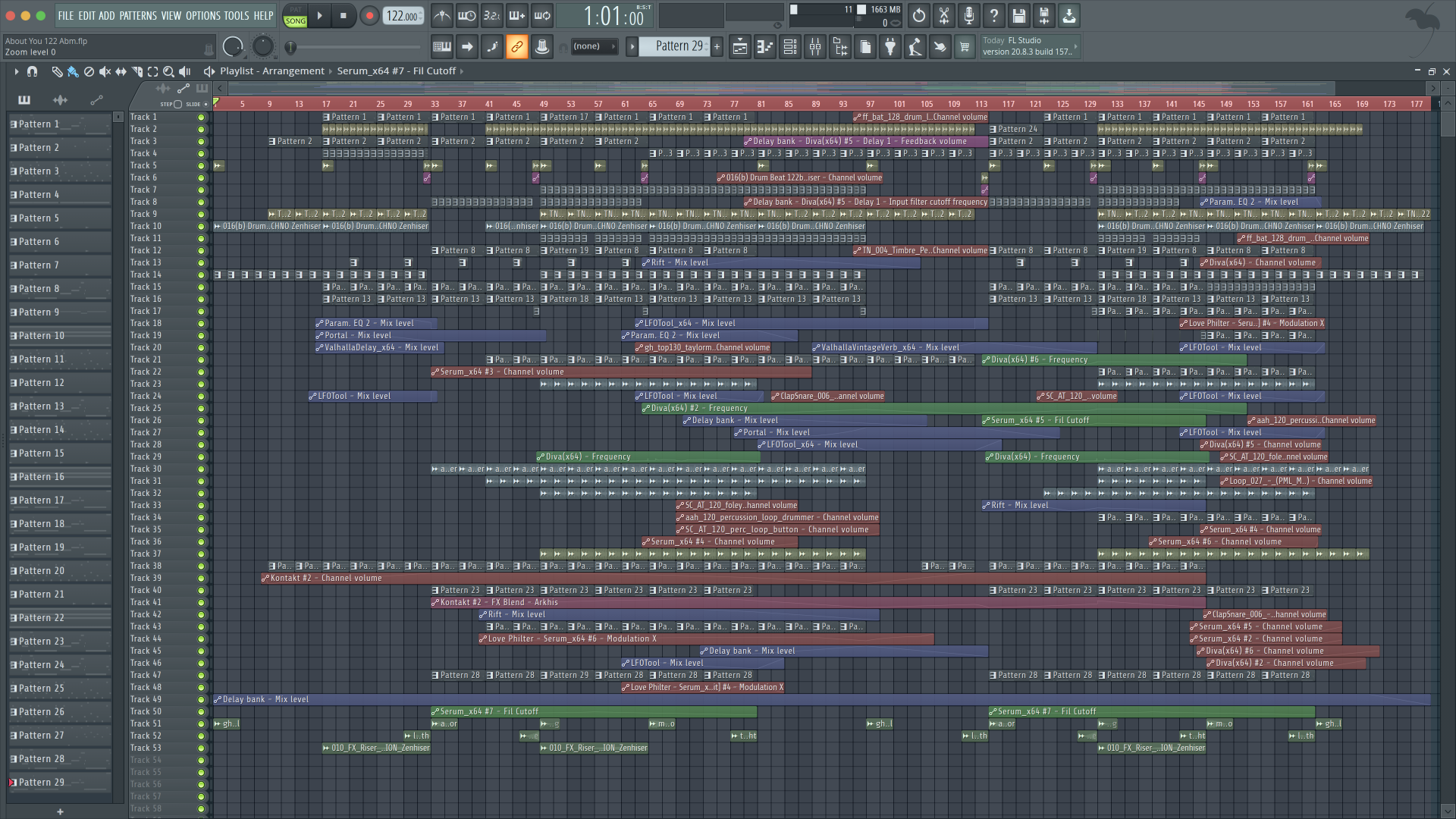1456x819 pixels.
Task: Open the audio editor scissors icon
Action: coord(944,15)
